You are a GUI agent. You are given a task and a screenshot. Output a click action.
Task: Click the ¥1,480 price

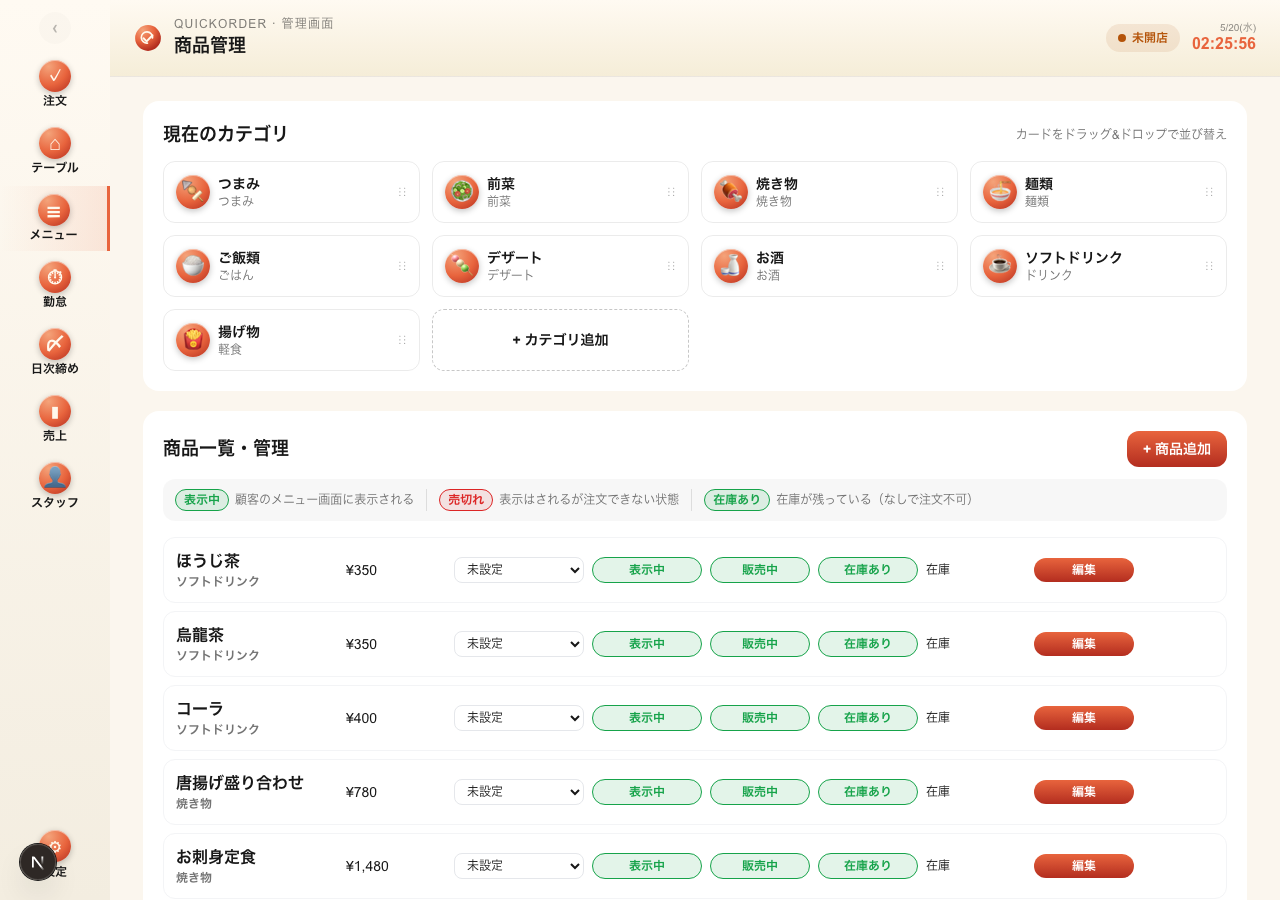367,866
